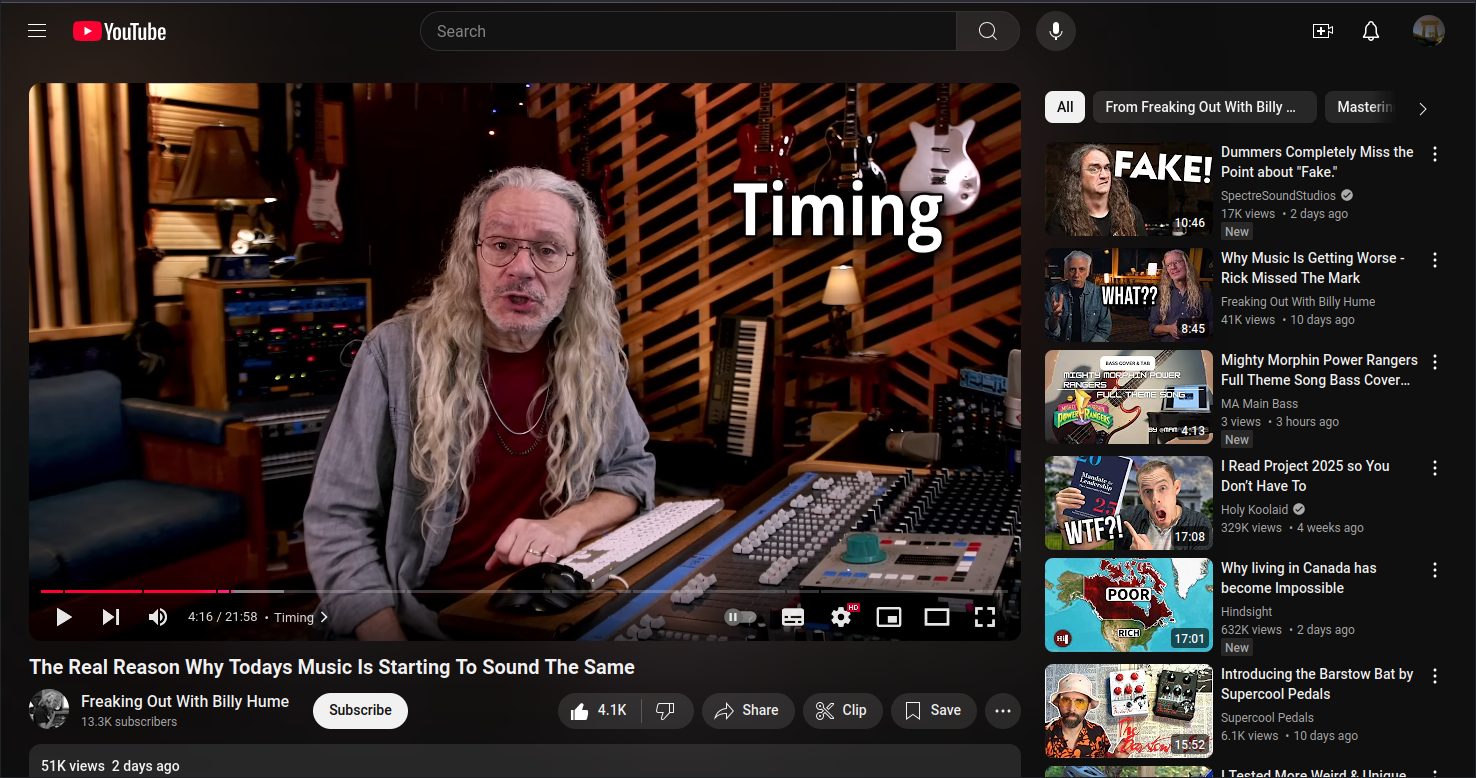This screenshot has width=1476, height=778.
Task: Click the video progress bar
Action: [525, 591]
